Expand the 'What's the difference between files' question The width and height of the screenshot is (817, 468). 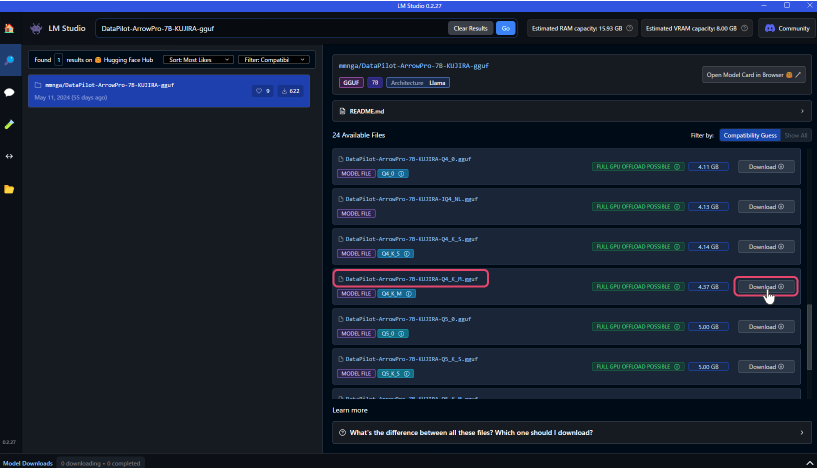pyautogui.click(x=570, y=433)
